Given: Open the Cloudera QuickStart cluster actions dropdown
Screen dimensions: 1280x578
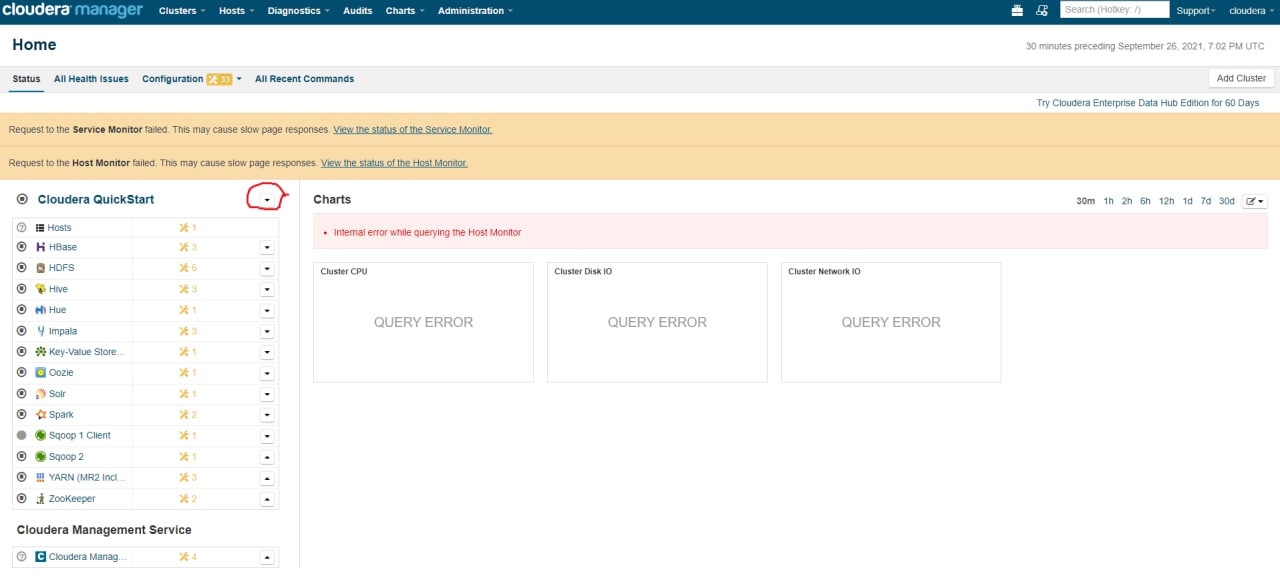Looking at the screenshot, I should click(266, 200).
